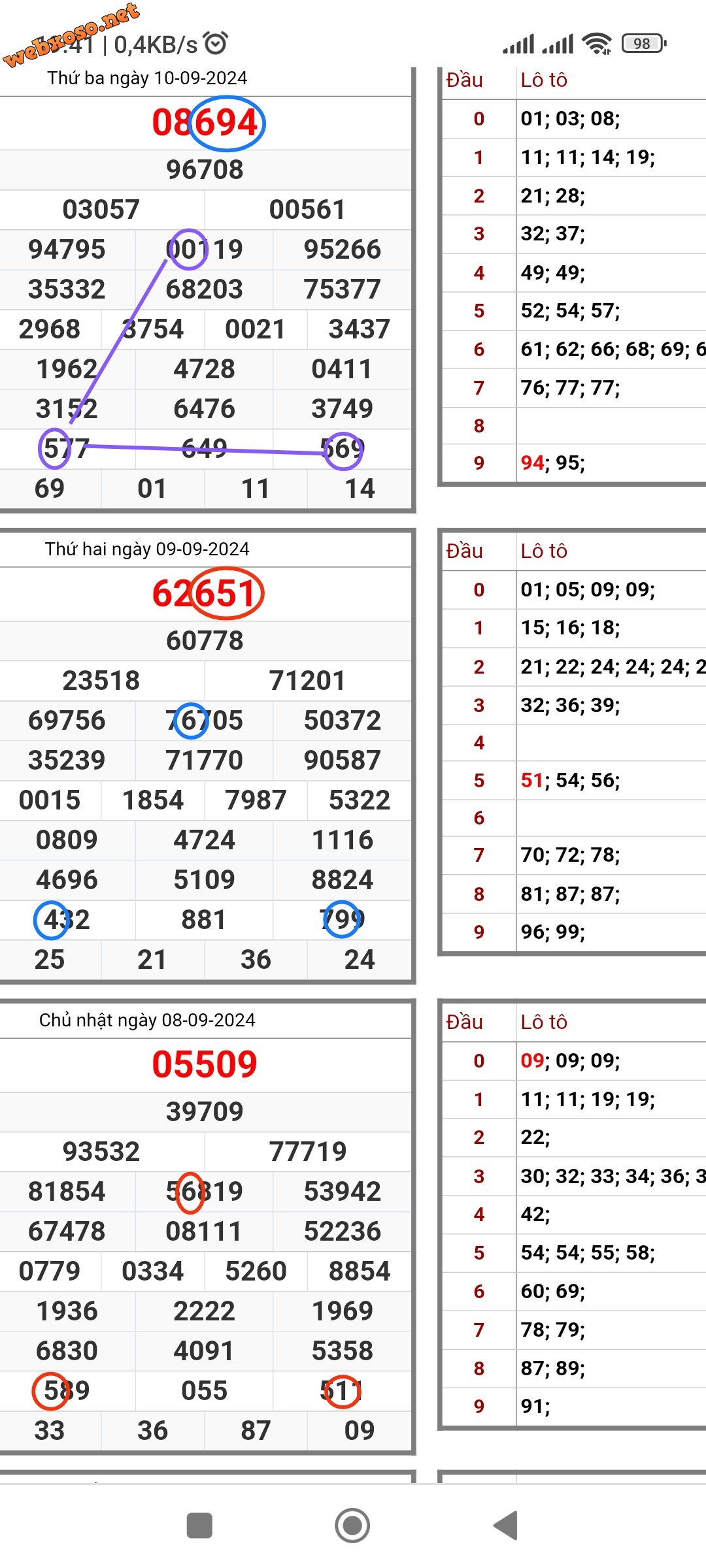Tap loto row '91;'
The width and height of the screenshot is (706, 1568).
pyautogui.click(x=535, y=1406)
